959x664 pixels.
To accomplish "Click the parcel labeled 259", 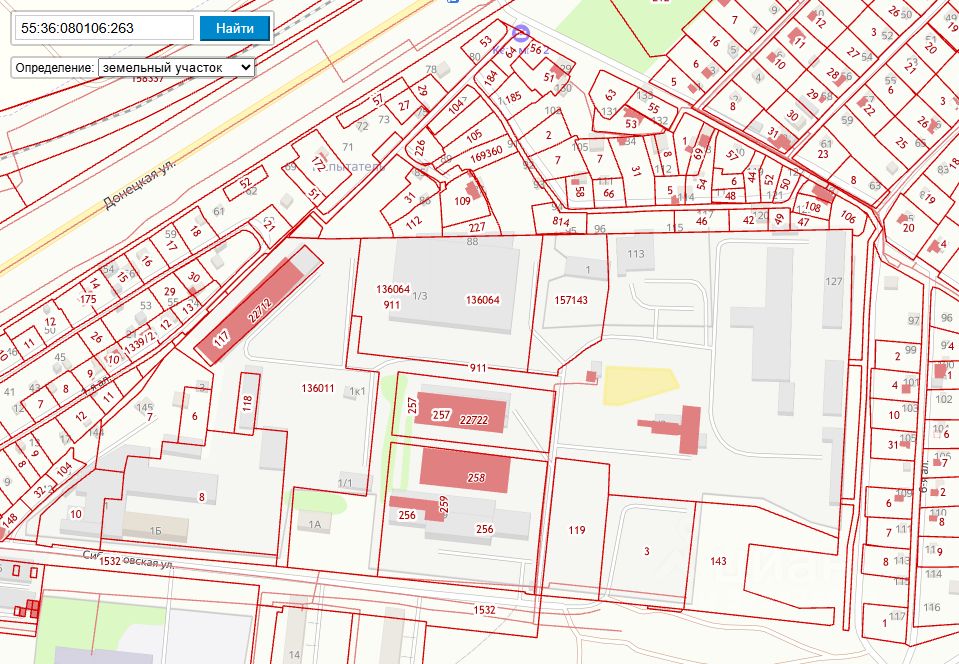I will point(442,507).
